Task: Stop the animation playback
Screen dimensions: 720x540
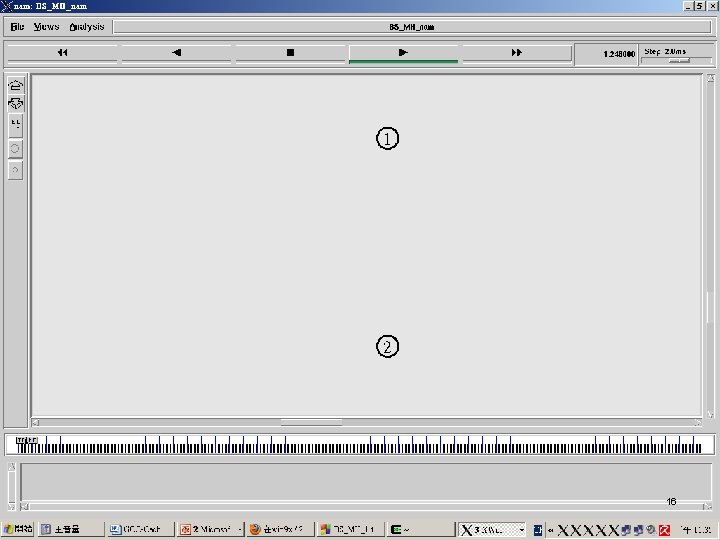Action: point(290,53)
